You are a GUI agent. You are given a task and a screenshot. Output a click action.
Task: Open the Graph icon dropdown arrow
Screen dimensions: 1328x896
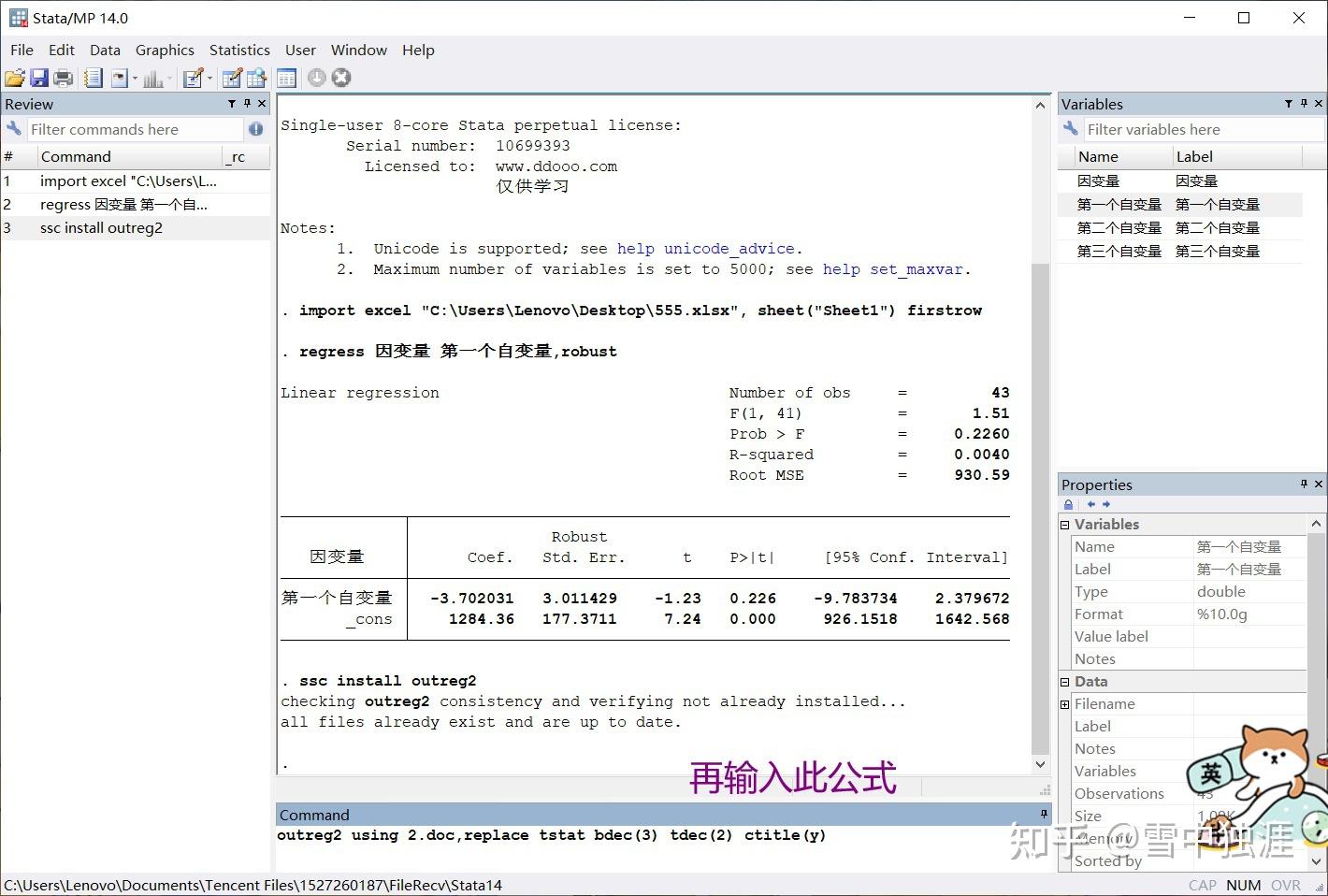tap(168, 78)
